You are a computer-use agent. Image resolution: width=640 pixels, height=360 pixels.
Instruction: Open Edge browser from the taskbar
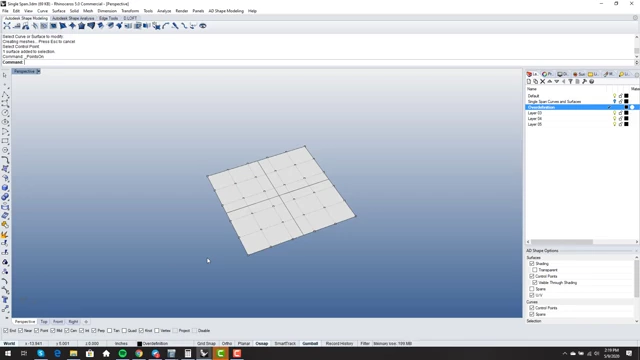point(57,353)
